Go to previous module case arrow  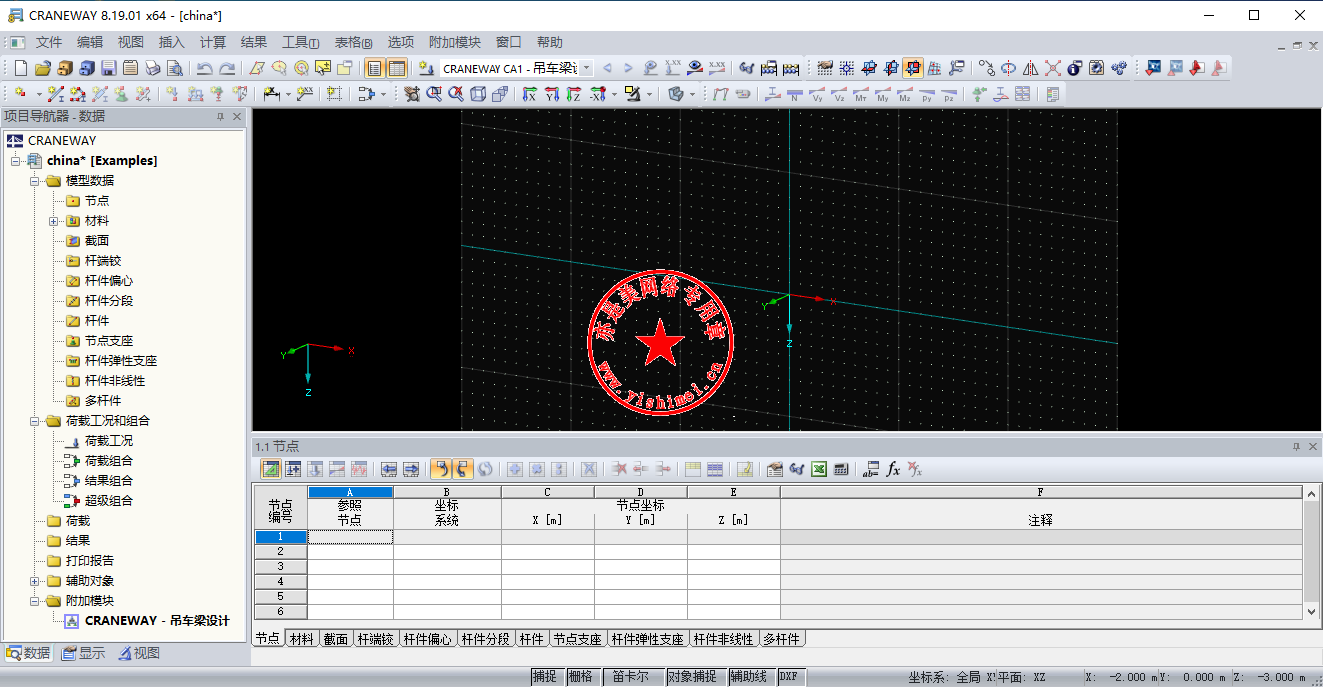click(607, 68)
